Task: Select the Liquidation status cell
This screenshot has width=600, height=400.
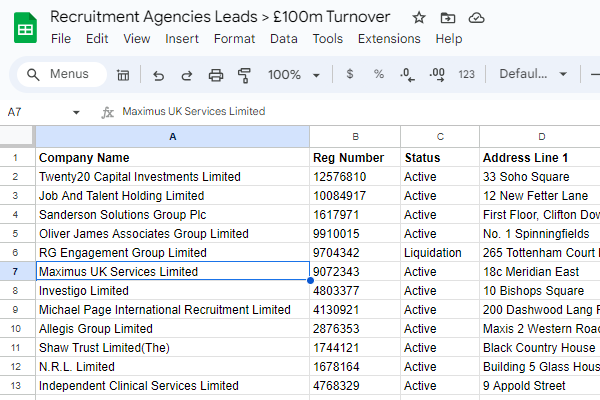Action: 440,253
